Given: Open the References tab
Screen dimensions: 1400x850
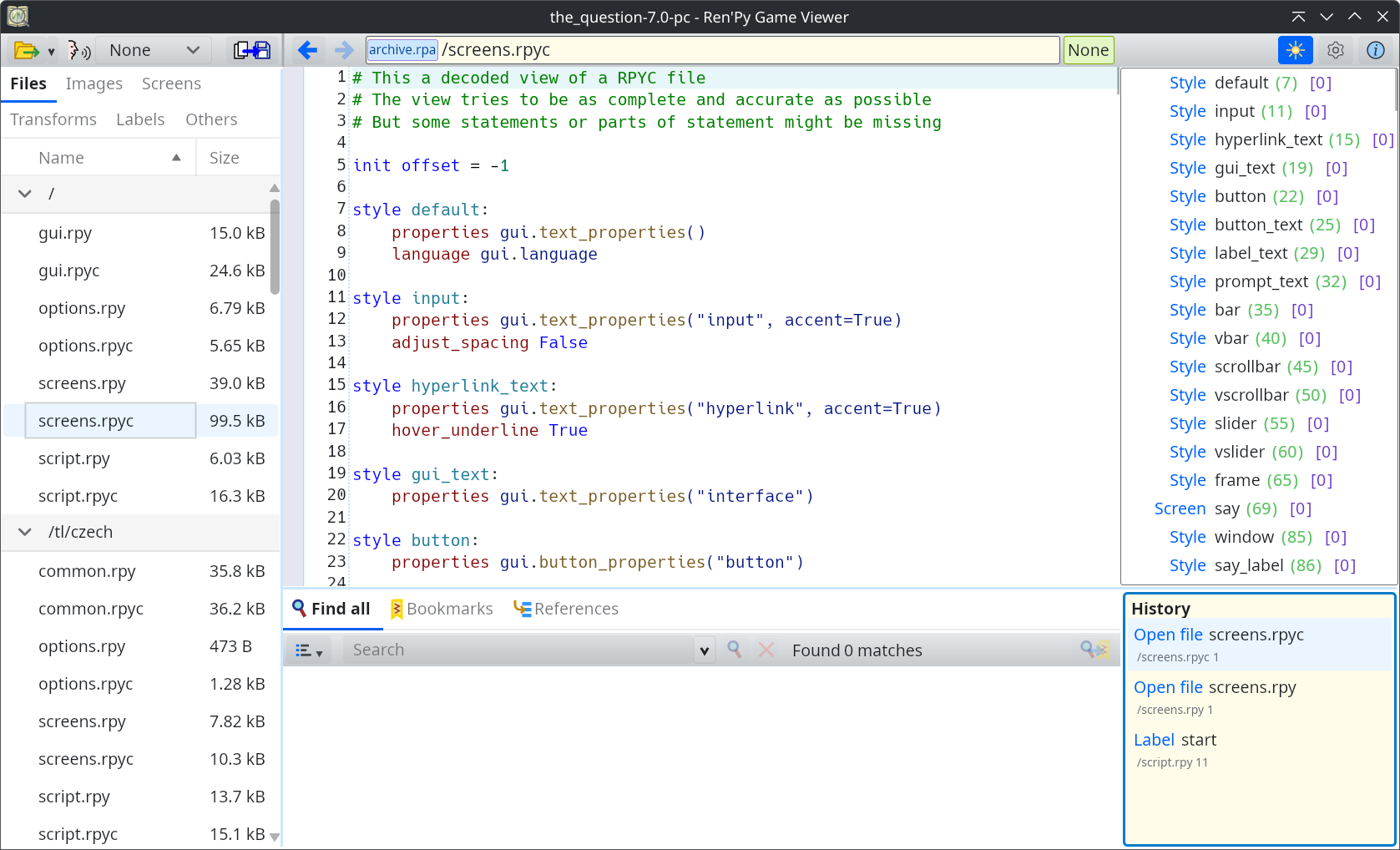Looking at the screenshot, I should (x=566, y=609).
